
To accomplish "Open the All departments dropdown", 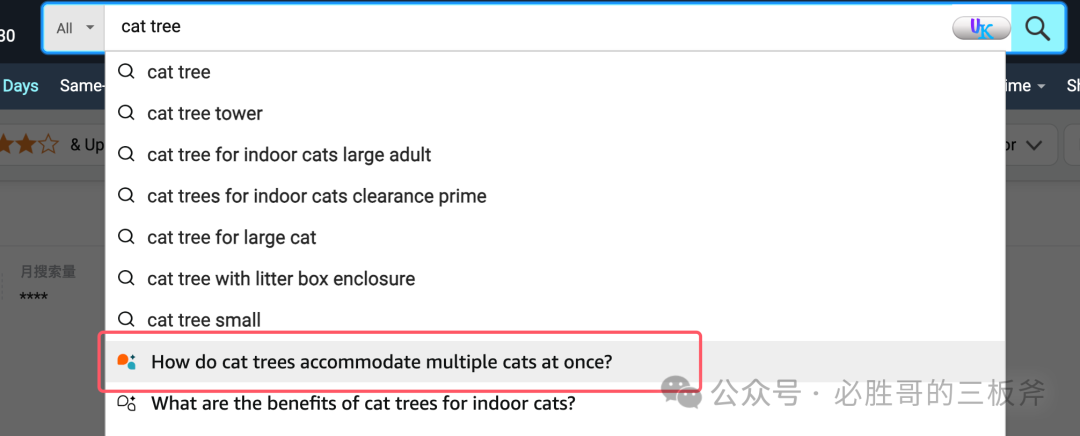I will tap(75, 28).
